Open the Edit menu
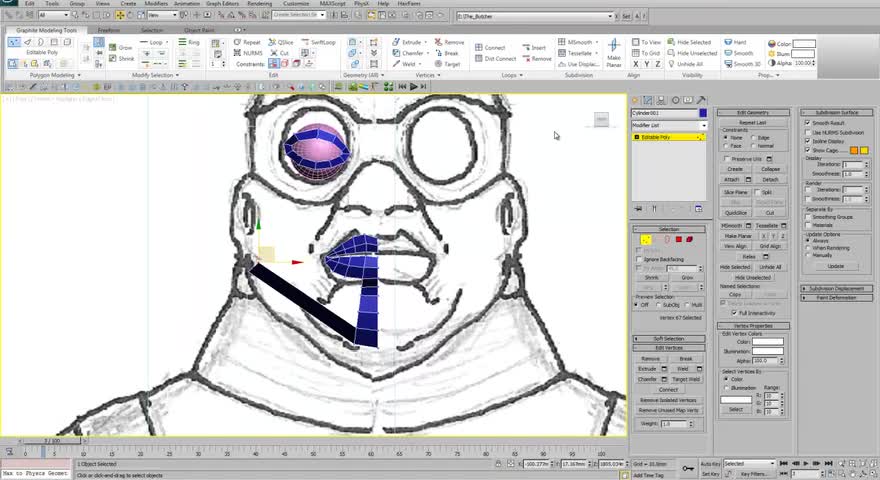This screenshot has height=480, width=880. point(29,3)
